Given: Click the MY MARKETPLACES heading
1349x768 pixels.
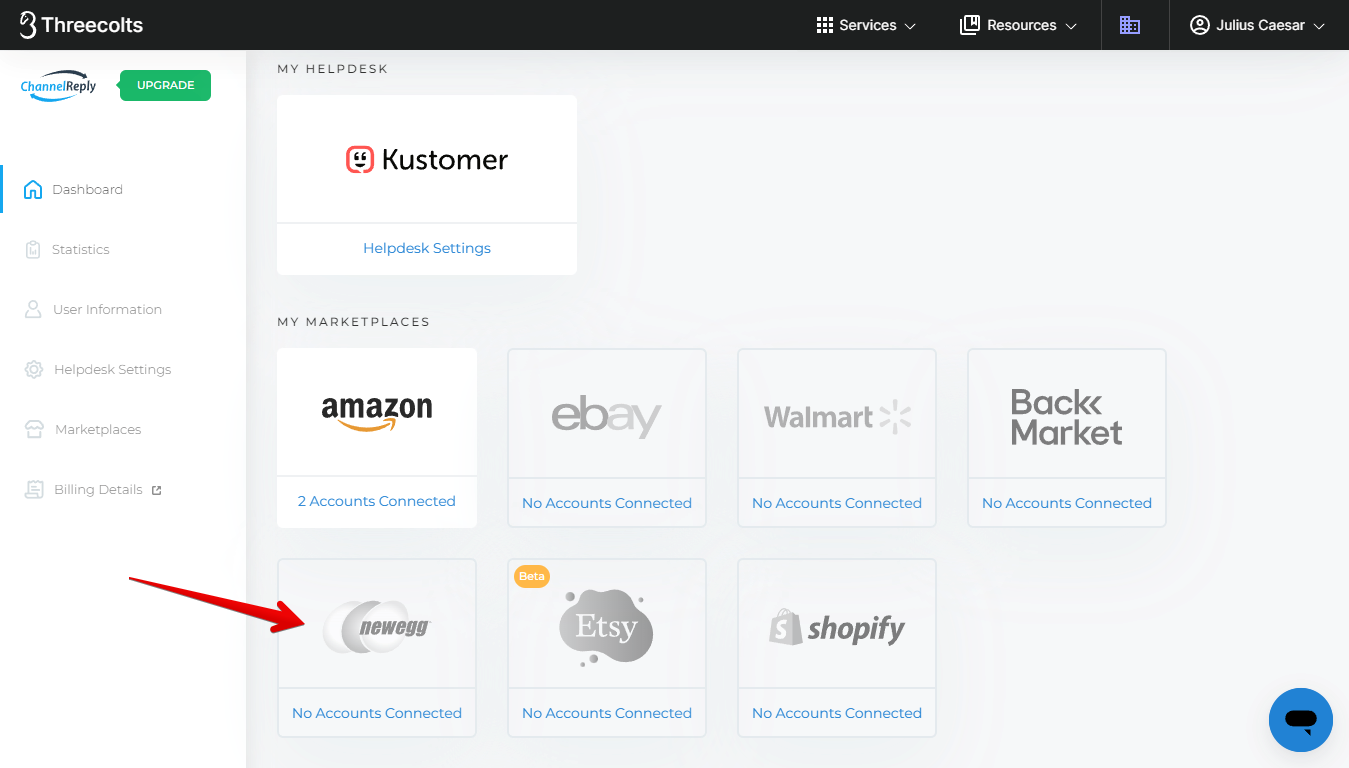Looking at the screenshot, I should tap(353, 322).
